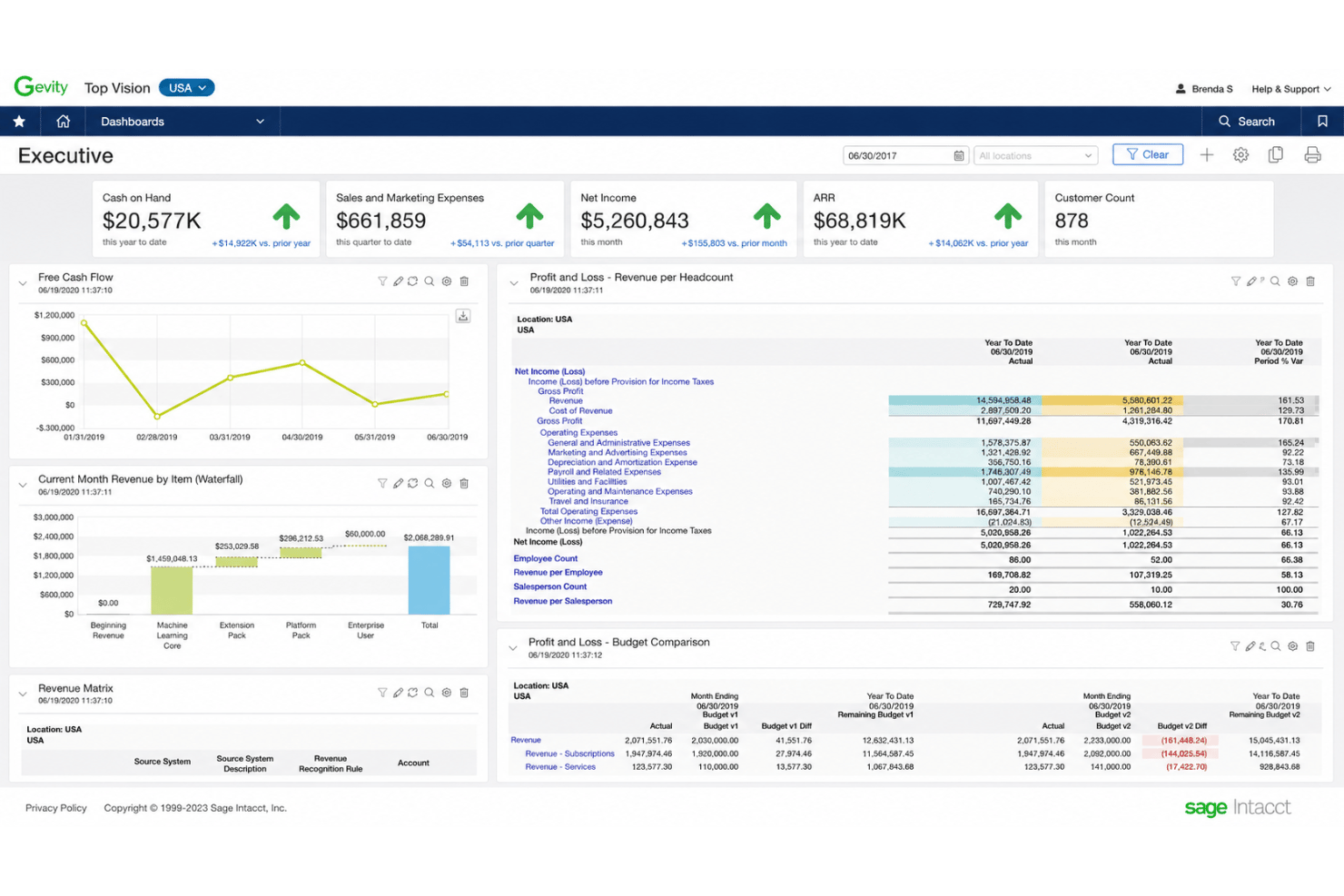Collapse the Revenue Matrix panel

[23, 694]
